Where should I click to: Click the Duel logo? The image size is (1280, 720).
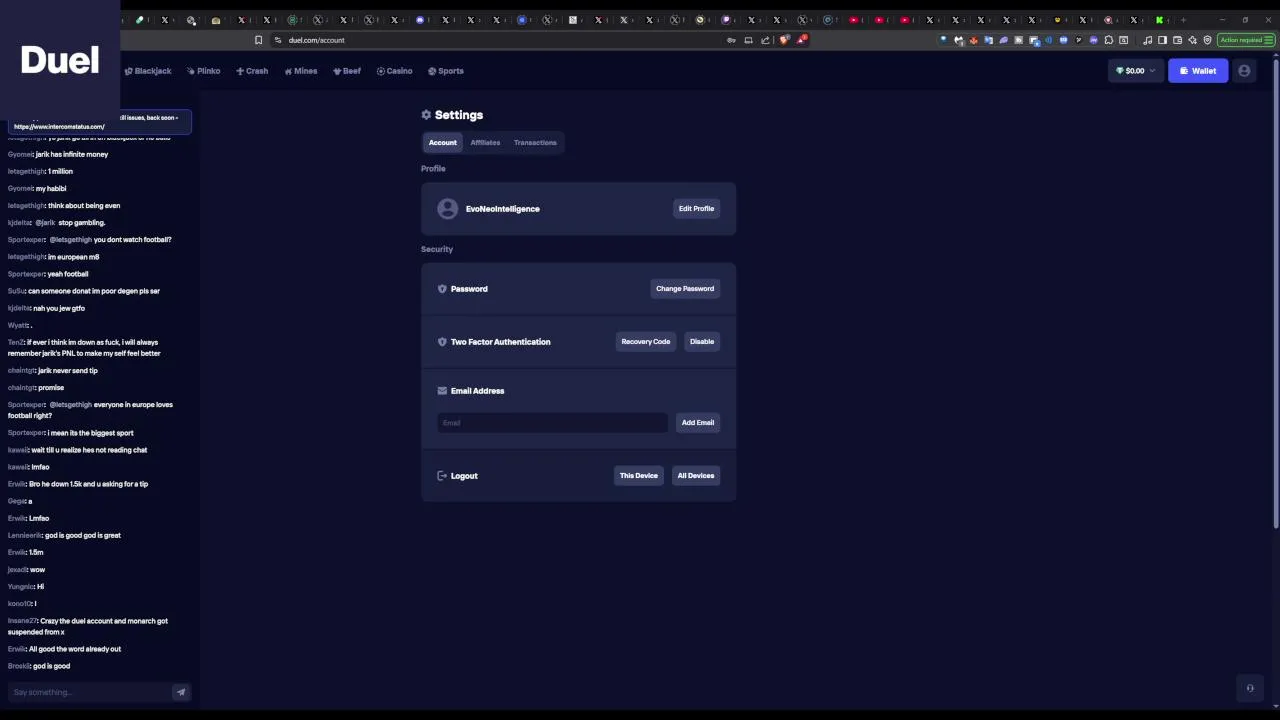tap(60, 60)
